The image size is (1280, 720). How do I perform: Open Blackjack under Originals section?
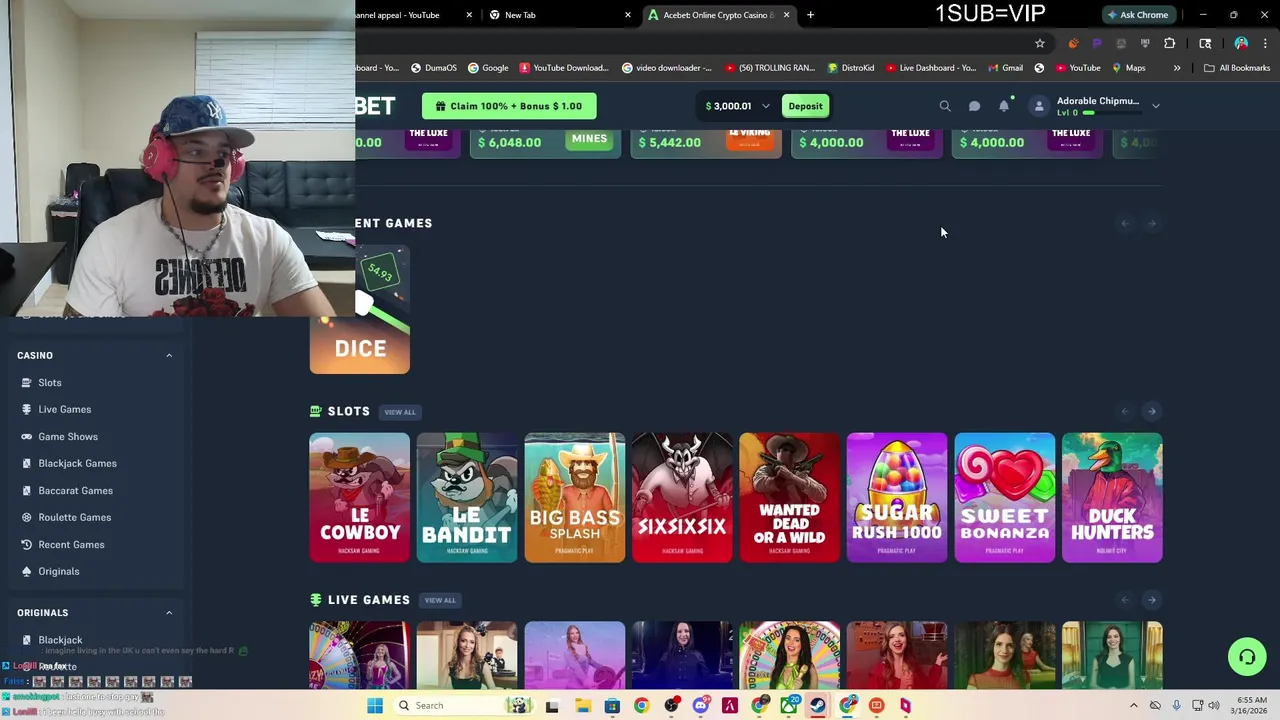coord(60,639)
